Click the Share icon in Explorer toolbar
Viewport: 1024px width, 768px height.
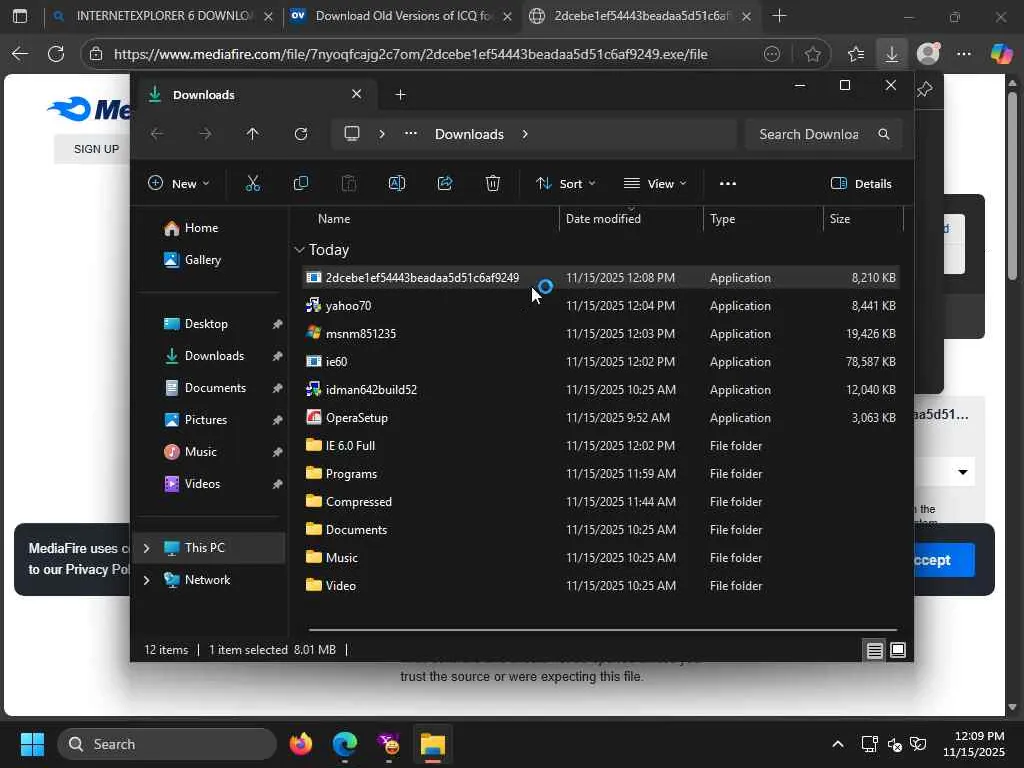[x=445, y=184]
